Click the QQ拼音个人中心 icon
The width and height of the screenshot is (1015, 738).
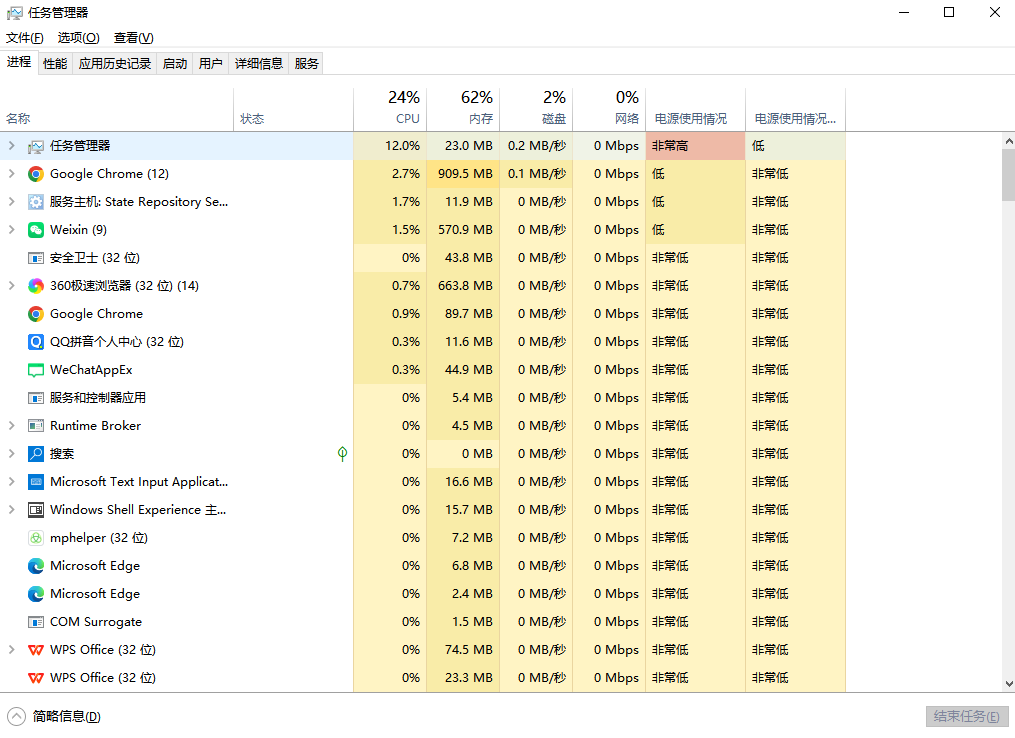pos(36,342)
